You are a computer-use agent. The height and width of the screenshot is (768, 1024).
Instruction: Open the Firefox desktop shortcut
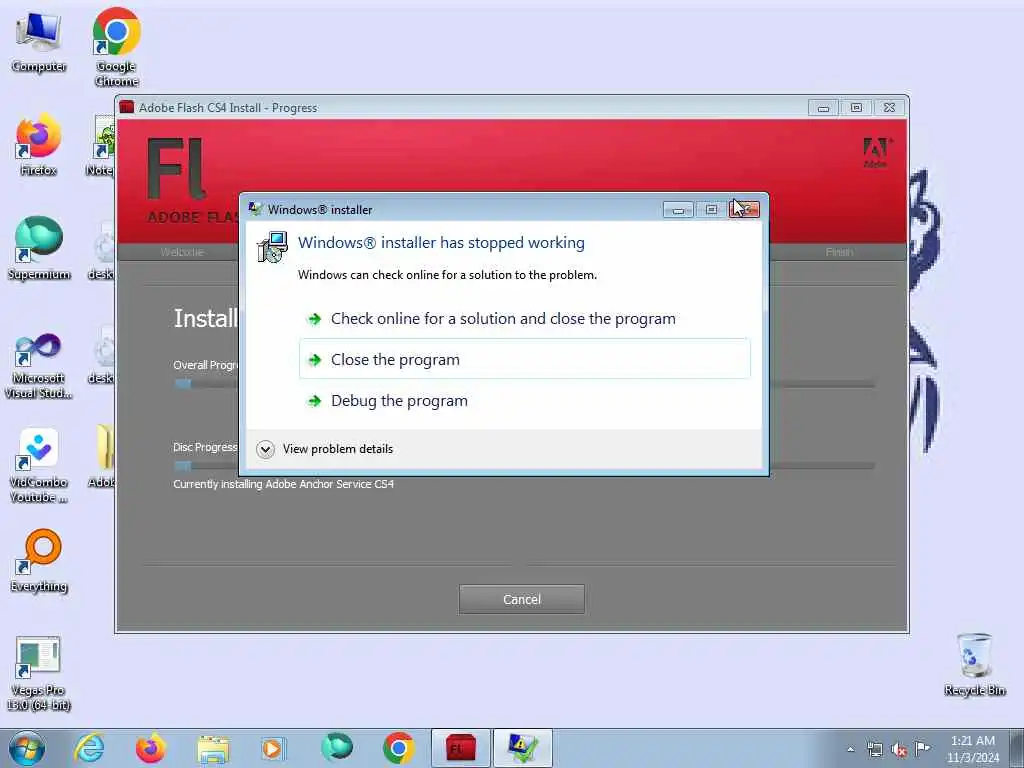[39, 145]
